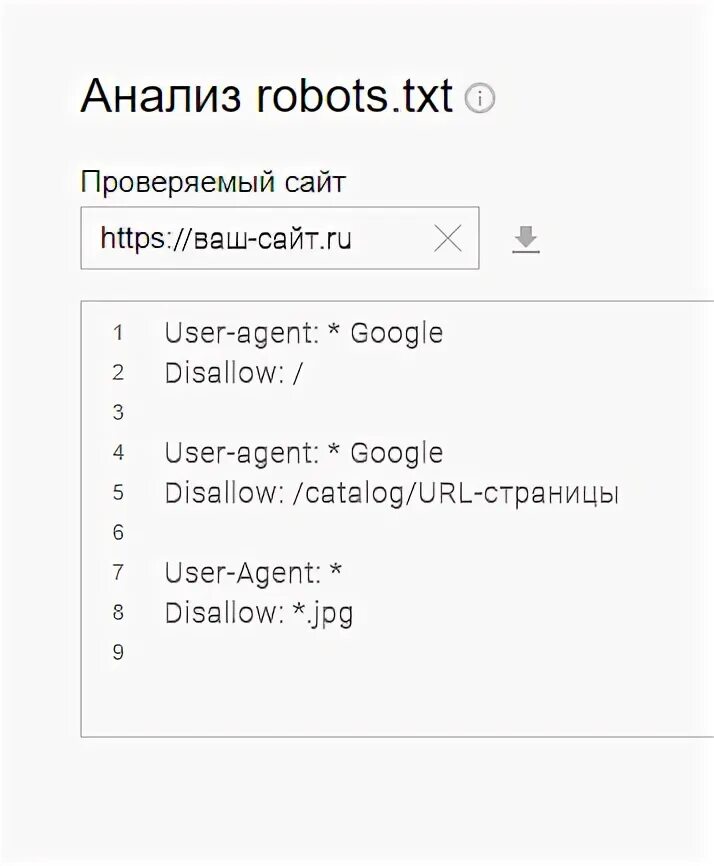Screen dimensions: 714x866
Task: Click the Анализ robots.txt heading
Action: [x=266, y=96]
